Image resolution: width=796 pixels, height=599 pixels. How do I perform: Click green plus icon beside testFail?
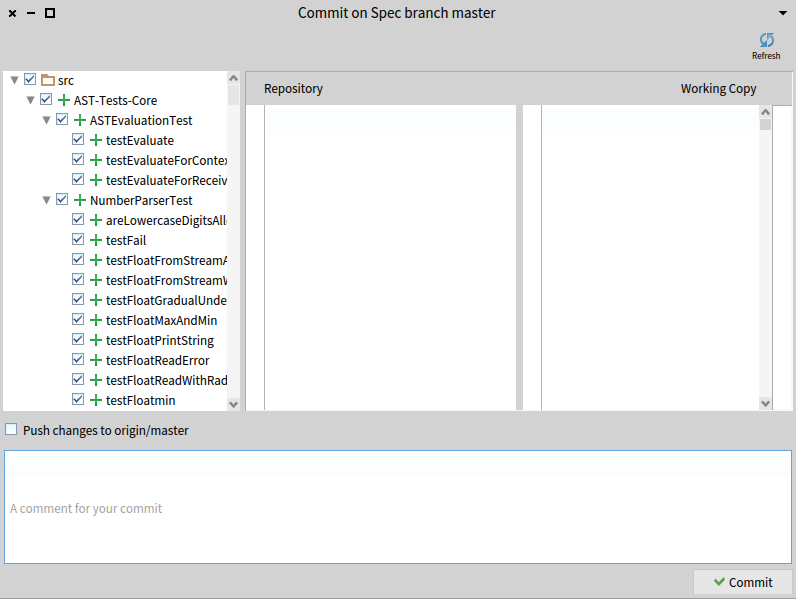tap(96, 240)
